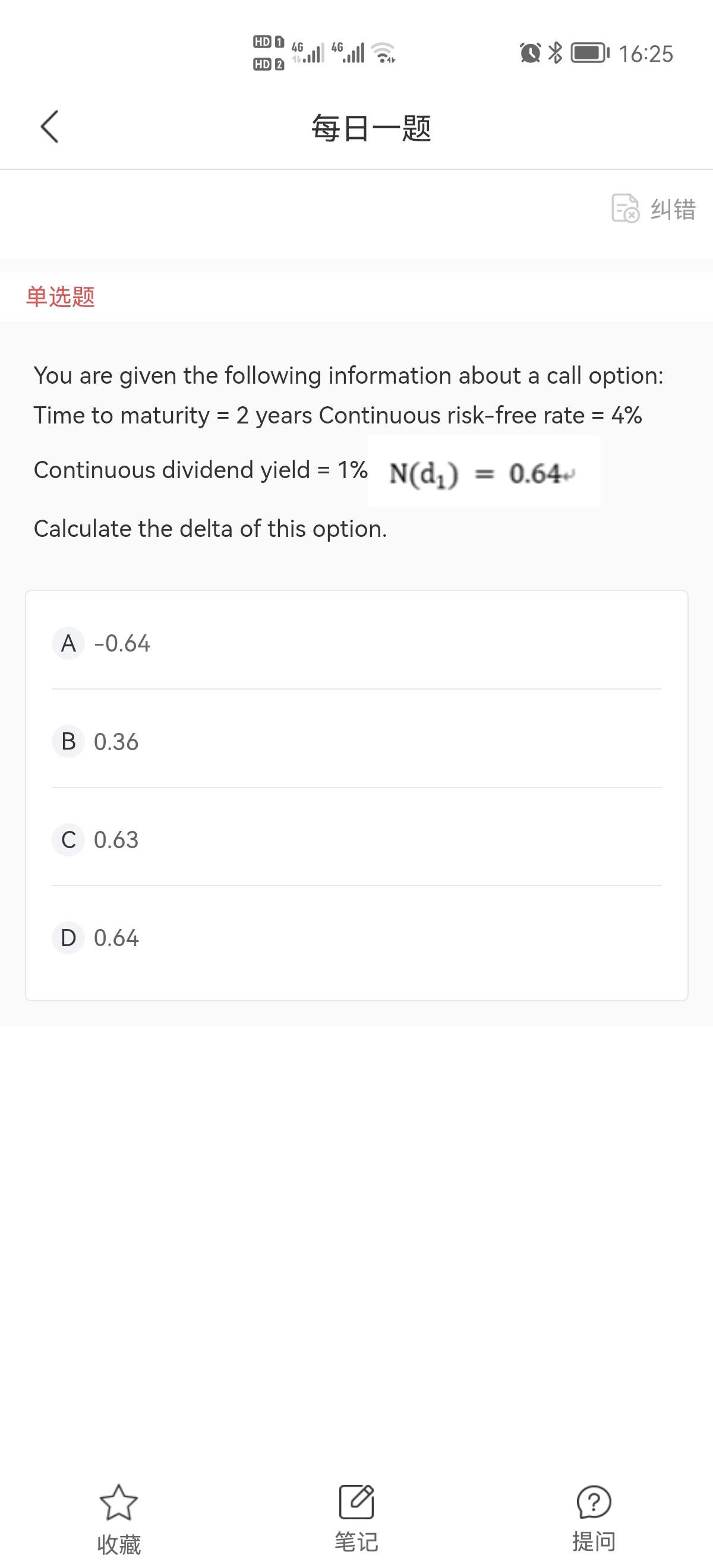
Task: Tap the battery status icon
Action: [x=589, y=53]
